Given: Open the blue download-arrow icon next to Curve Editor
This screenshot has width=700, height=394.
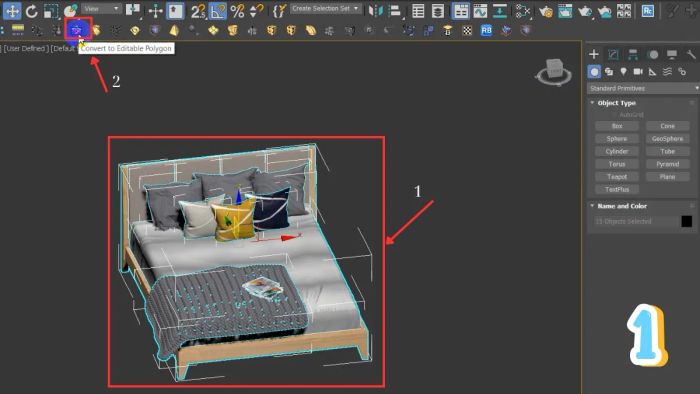Looking at the screenshot, I should (x=500, y=11).
